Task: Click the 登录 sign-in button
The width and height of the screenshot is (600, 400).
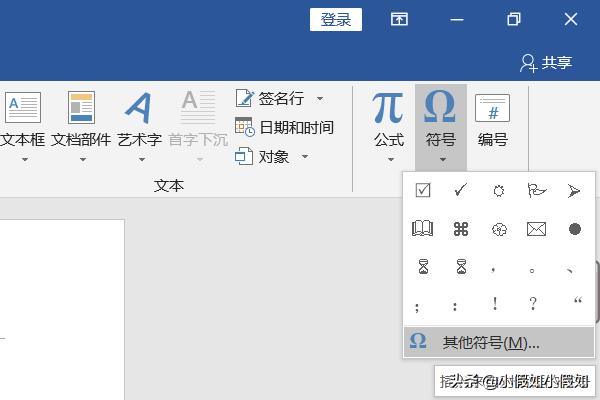Action: coord(336,20)
